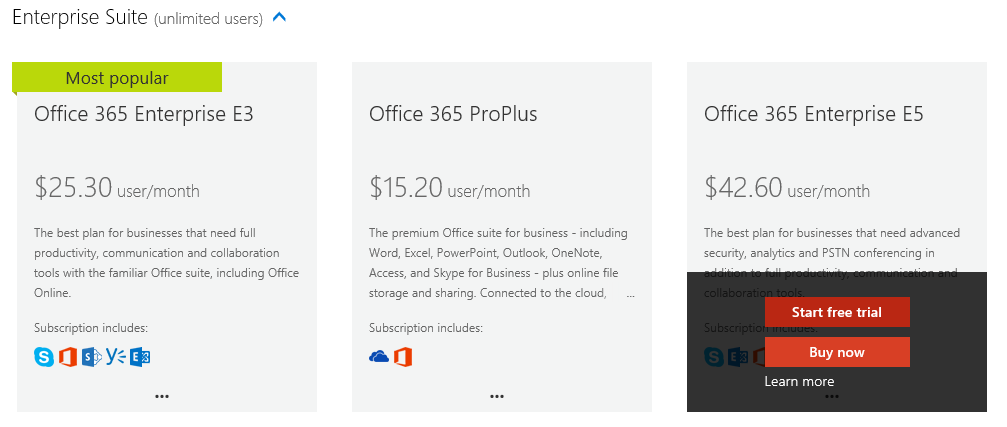Click the Exchange icon in Enterprise E5 card

tap(738, 356)
